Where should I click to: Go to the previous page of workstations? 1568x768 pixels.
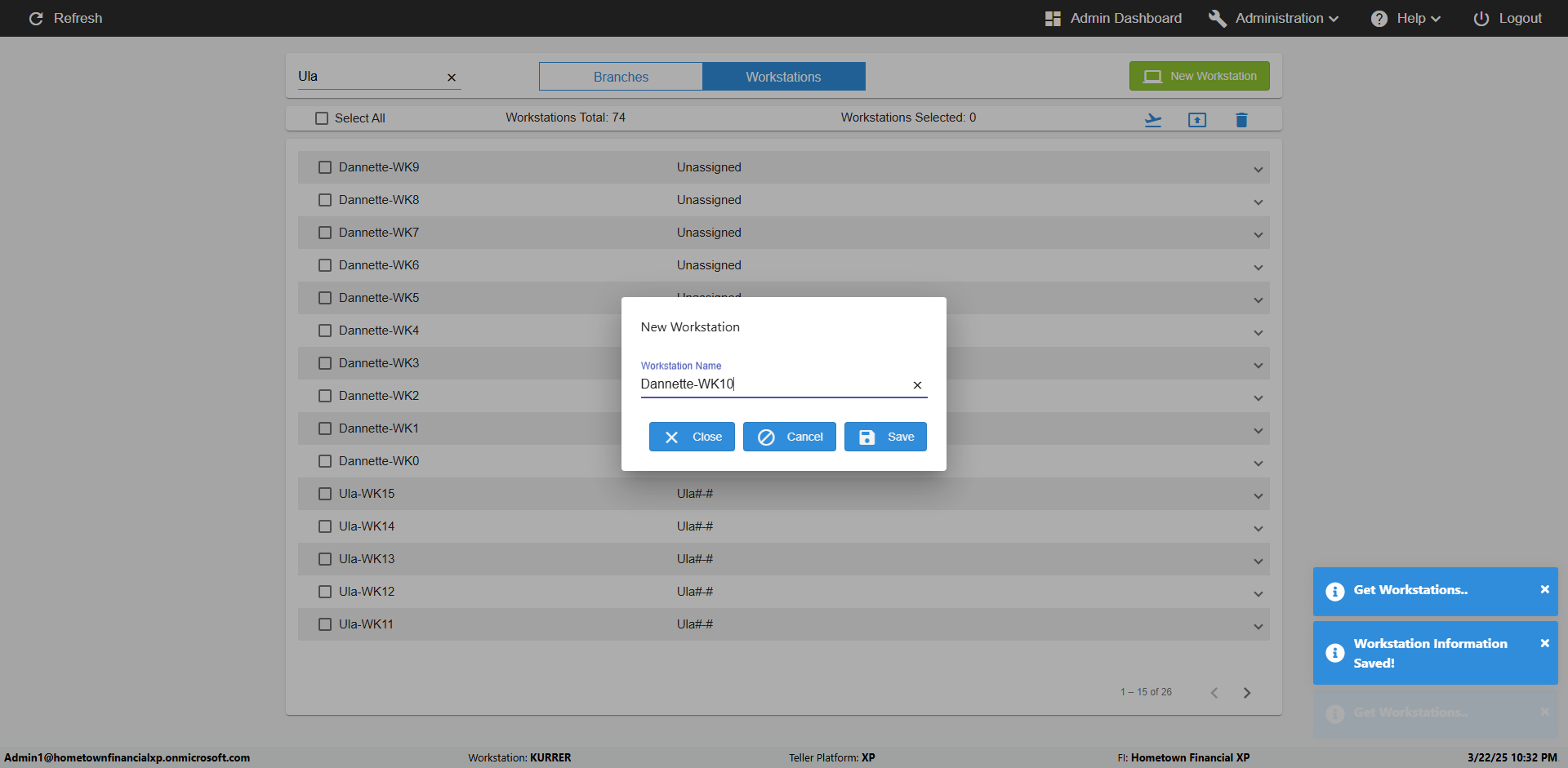tap(1214, 693)
